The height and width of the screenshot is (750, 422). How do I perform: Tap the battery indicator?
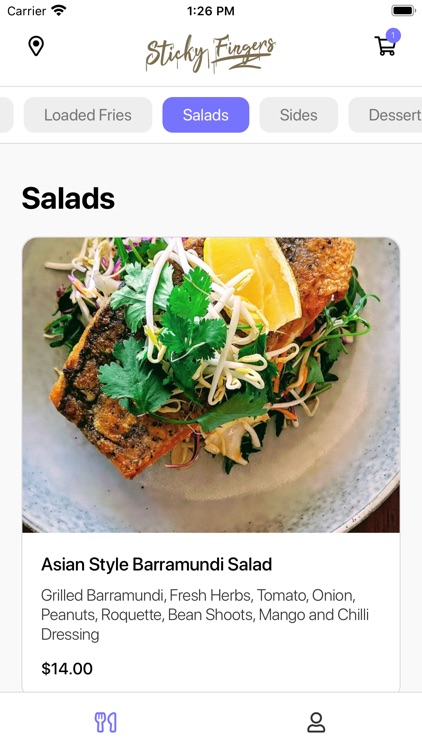tap(403, 11)
